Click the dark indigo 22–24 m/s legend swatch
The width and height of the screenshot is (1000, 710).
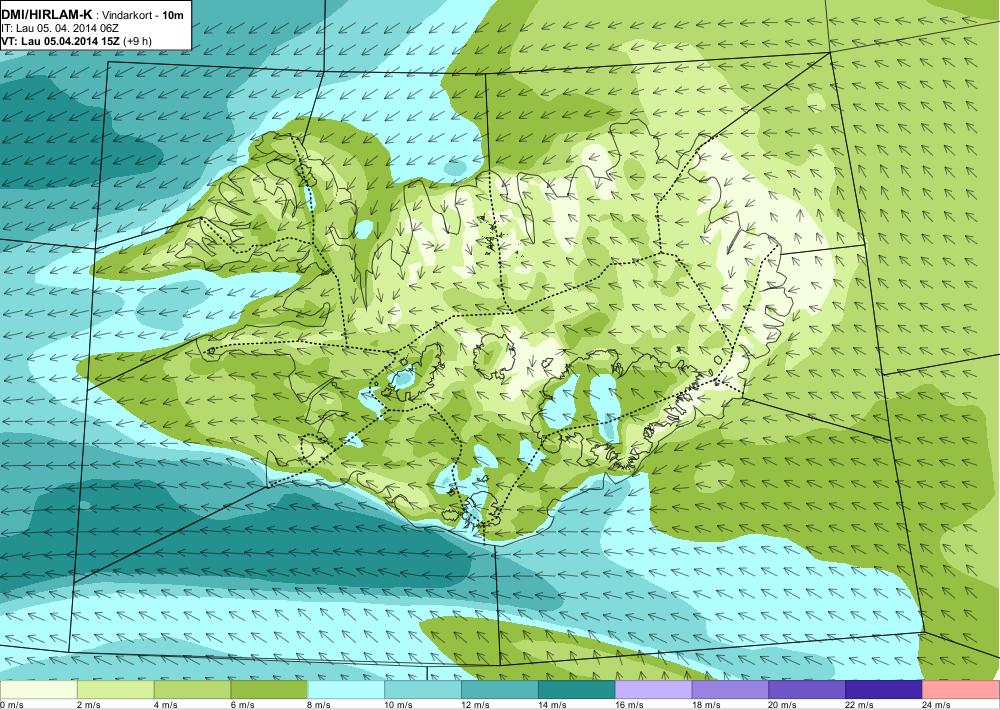(x=884, y=690)
